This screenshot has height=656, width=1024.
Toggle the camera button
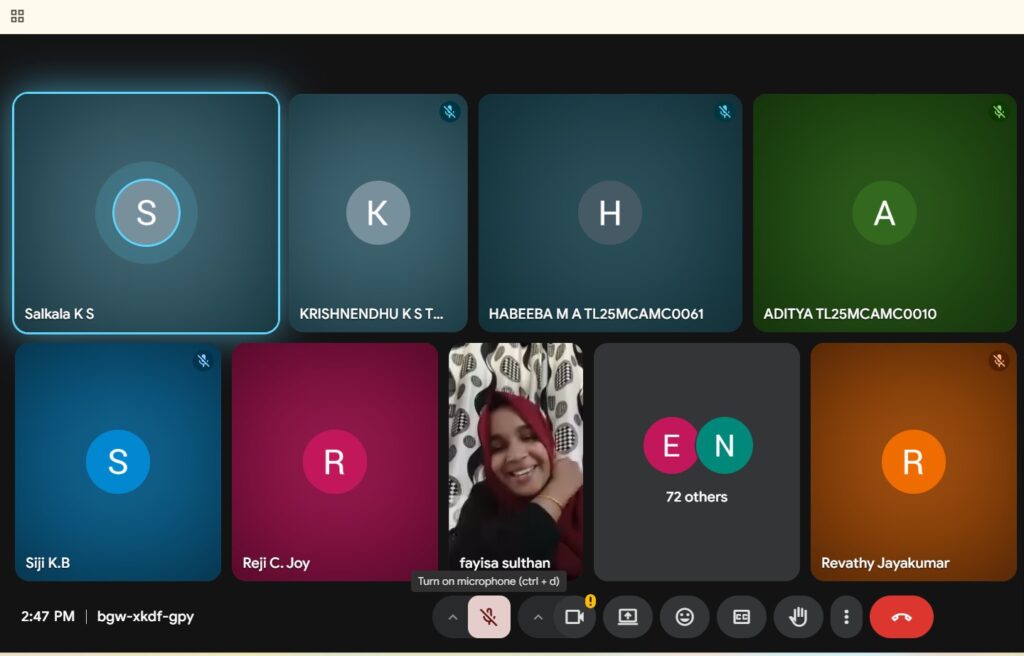pyautogui.click(x=574, y=617)
